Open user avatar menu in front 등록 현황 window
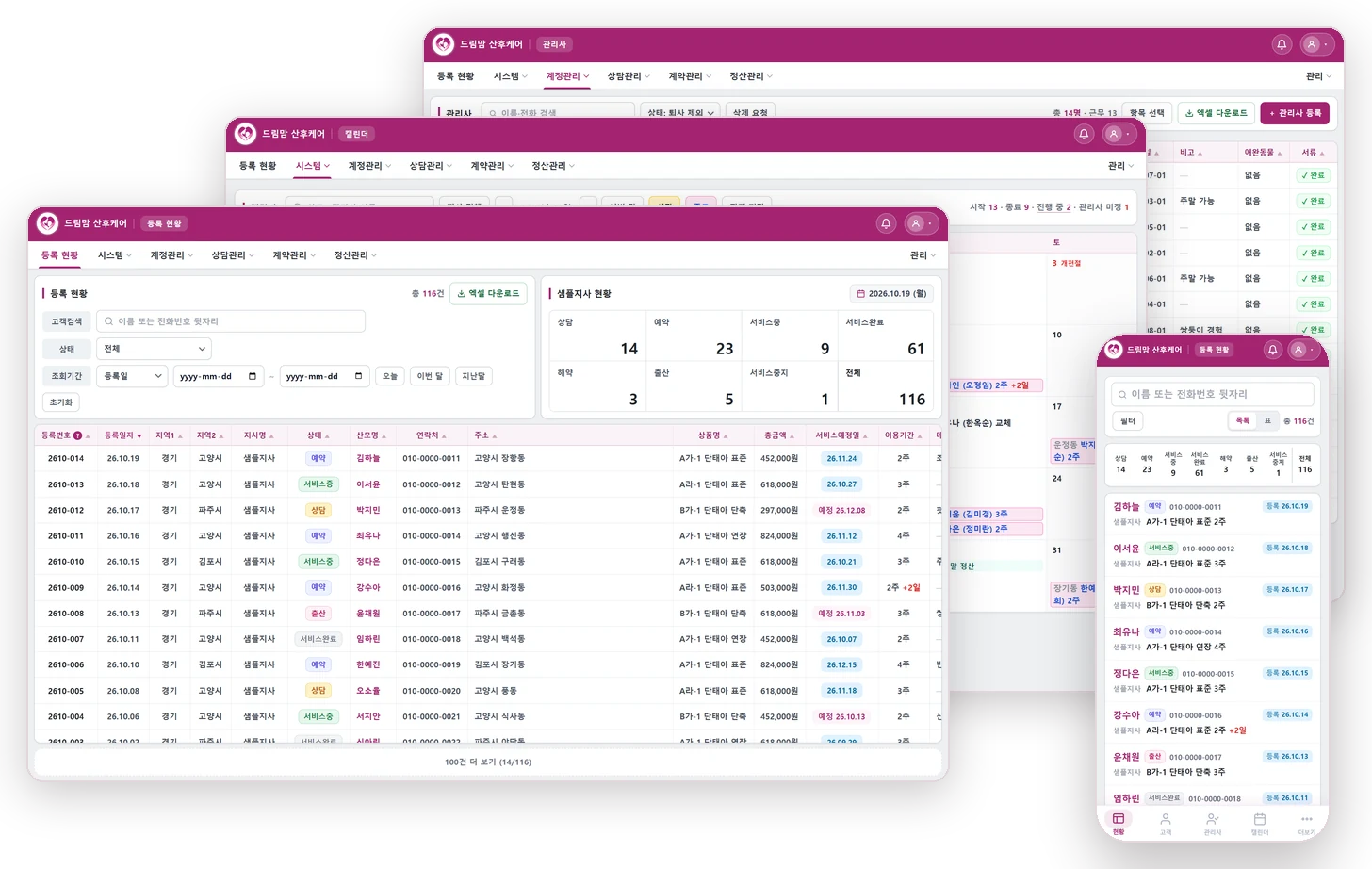Viewport: 1372px width, 869px height. pos(921,223)
